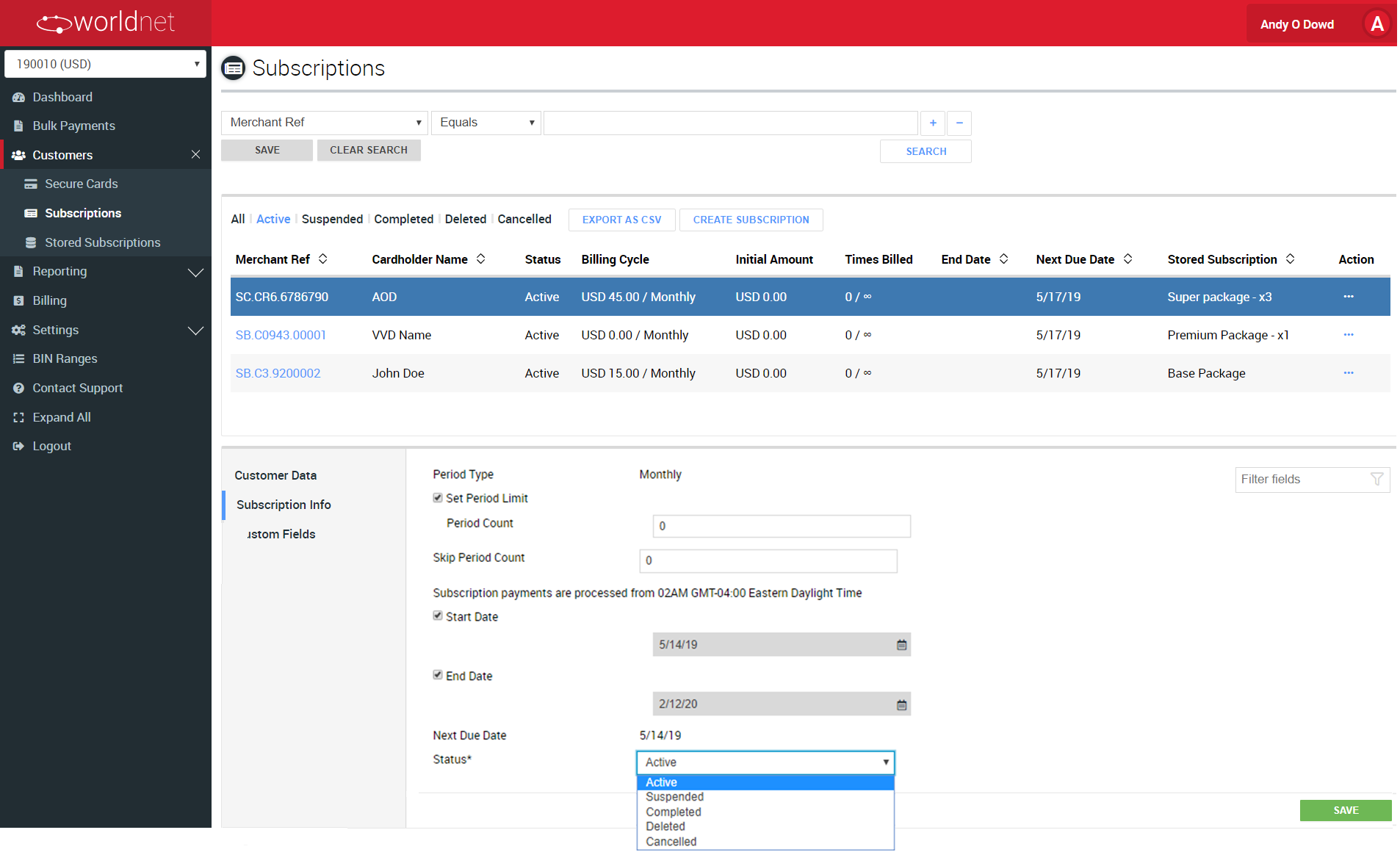This screenshot has height=852, width=1400.
Task: Click the user avatar A icon
Action: click(x=1376, y=24)
